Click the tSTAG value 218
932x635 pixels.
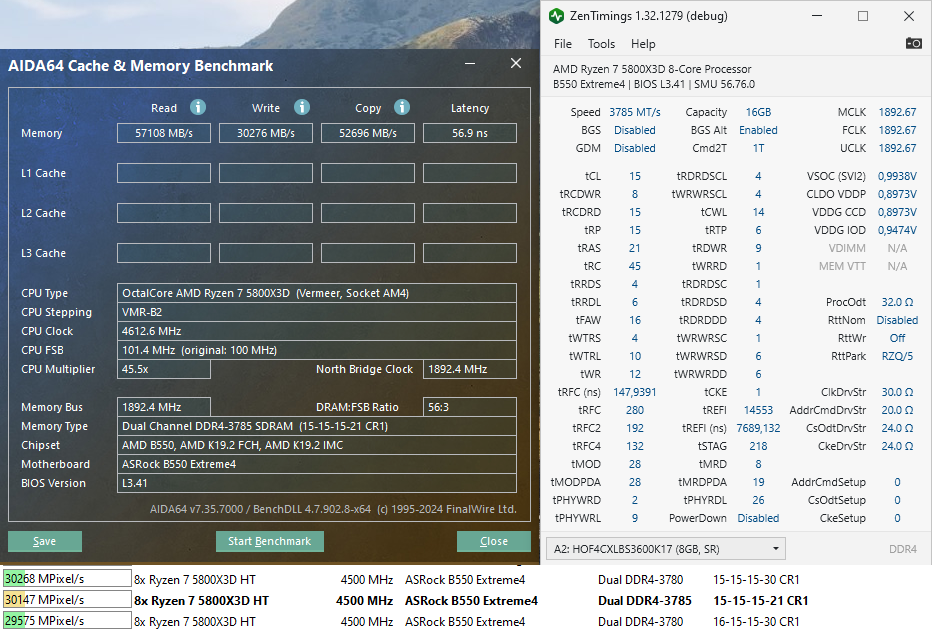(758, 446)
